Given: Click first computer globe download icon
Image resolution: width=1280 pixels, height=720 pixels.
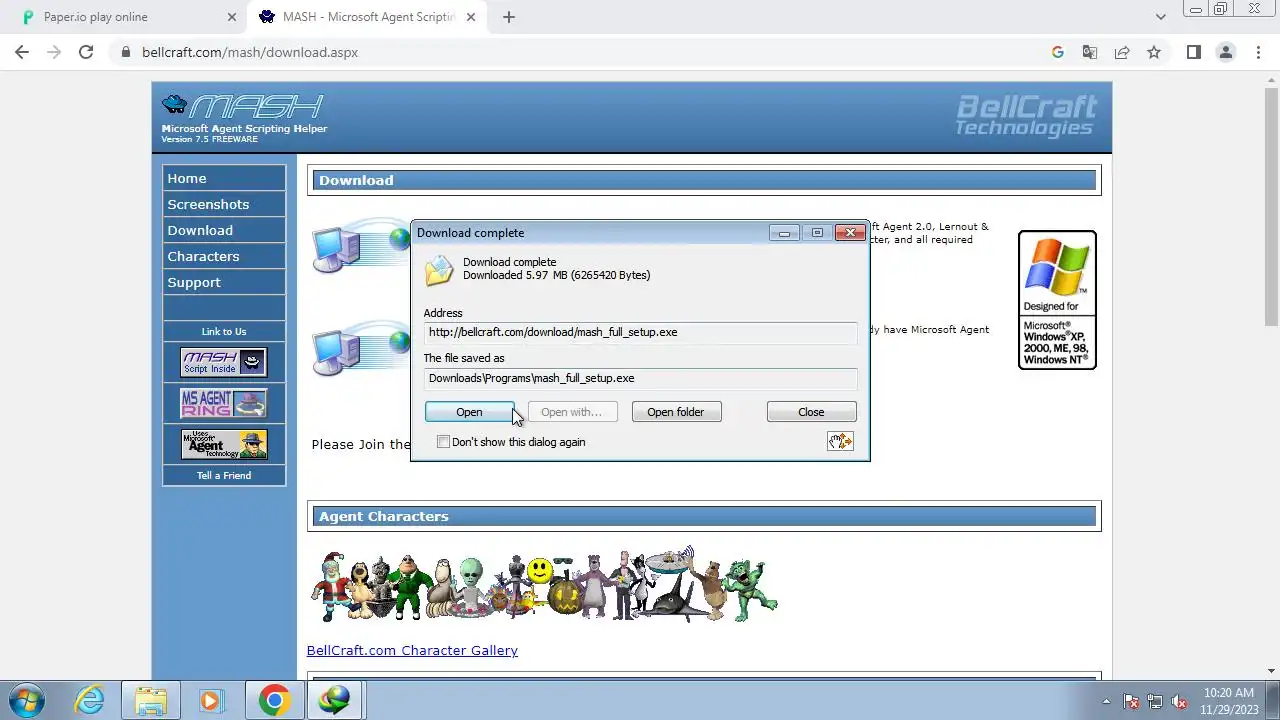Looking at the screenshot, I should 361,246.
